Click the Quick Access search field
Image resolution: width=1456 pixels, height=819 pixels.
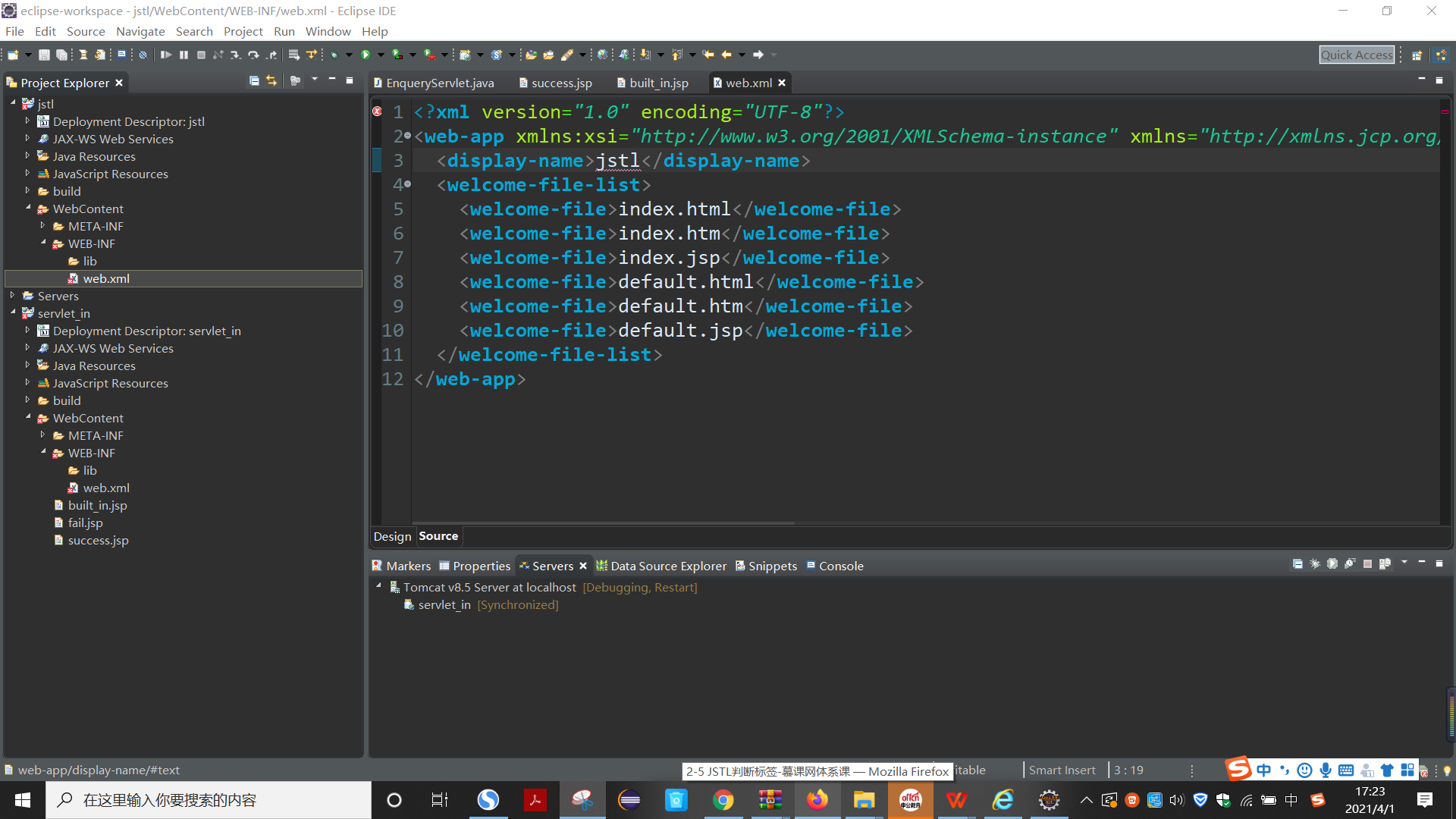pyautogui.click(x=1356, y=55)
